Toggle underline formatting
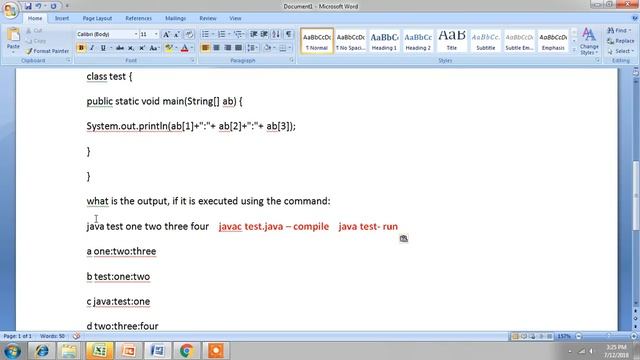The width and height of the screenshot is (640, 360). pos(103,48)
